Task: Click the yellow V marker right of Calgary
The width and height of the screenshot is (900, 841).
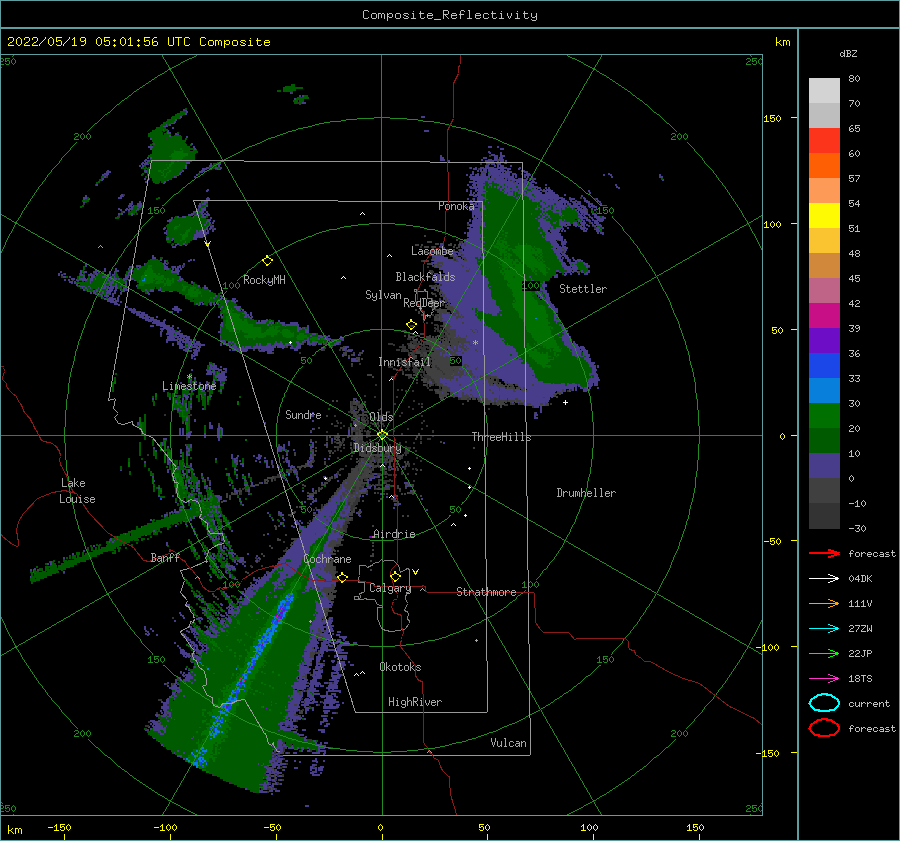Action: pos(415,572)
